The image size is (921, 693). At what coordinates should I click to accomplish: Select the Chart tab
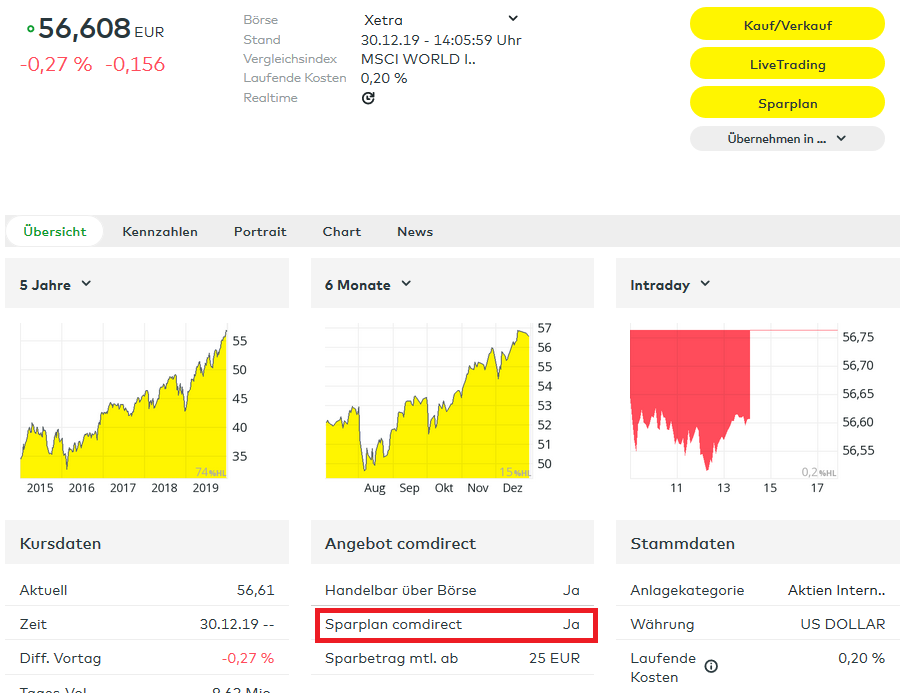pos(341,231)
